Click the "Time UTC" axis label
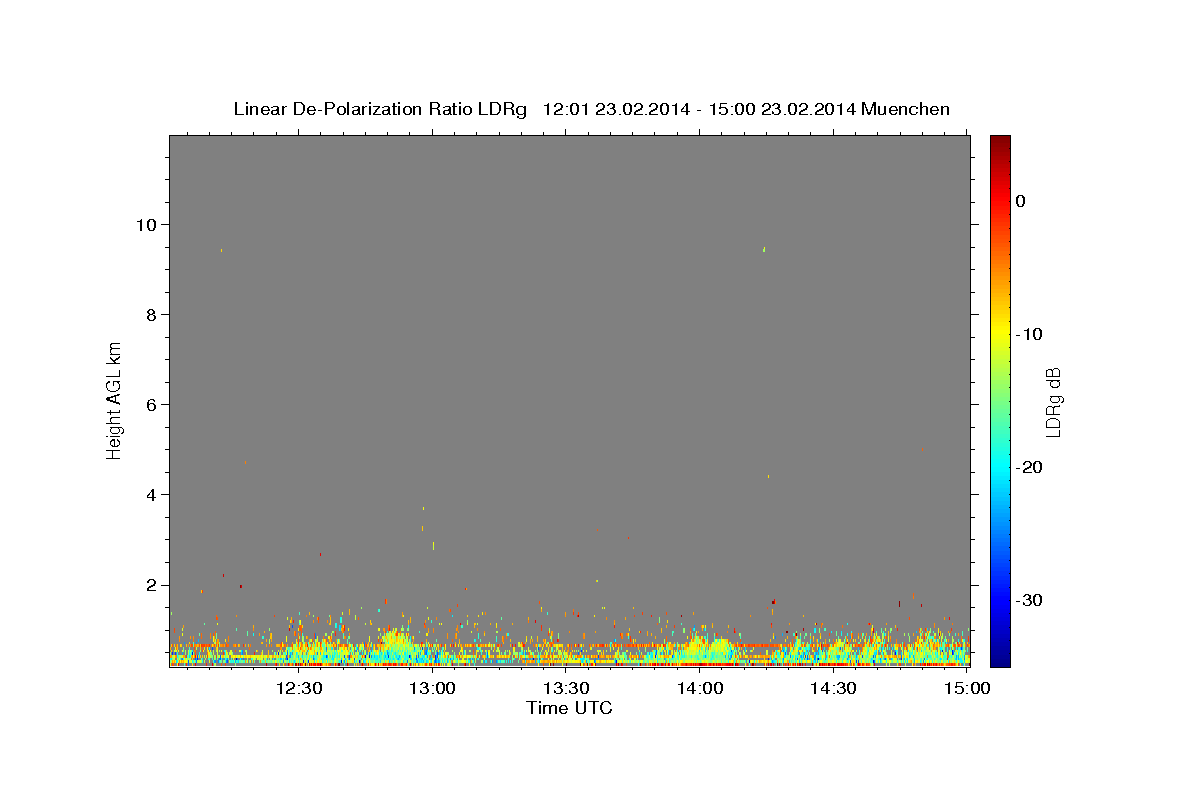Screen dimensions: 1200x800 click(x=569, y=708)
